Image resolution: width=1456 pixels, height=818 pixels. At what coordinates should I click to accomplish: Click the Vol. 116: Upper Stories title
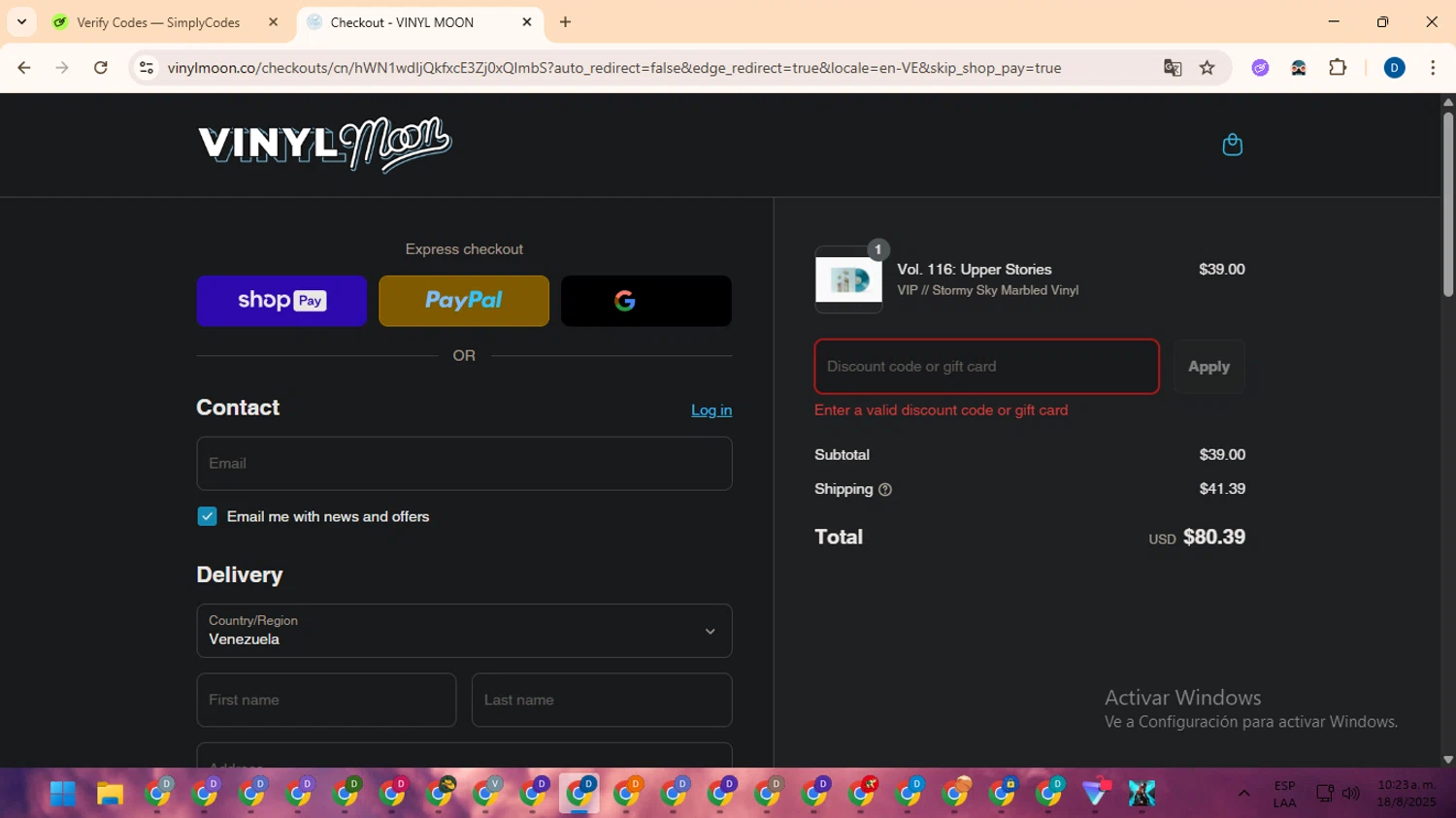pos(974,270)
